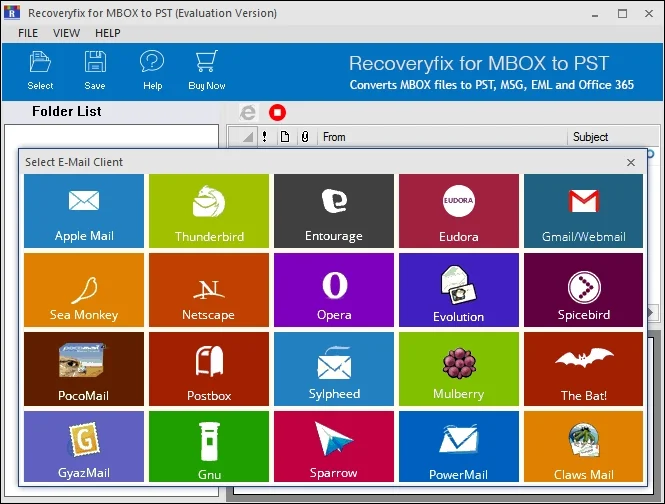
Task: Choose The Bat! tile
Action: click(583, 369)
